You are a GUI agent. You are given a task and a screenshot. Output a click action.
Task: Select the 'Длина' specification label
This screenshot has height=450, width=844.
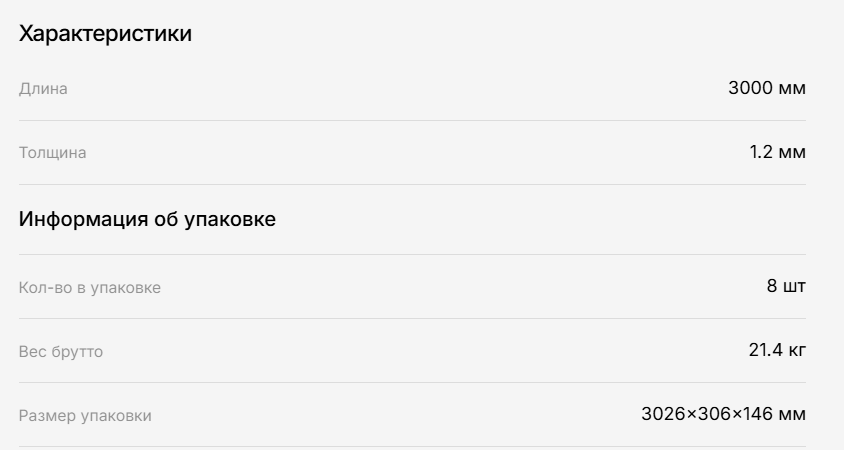click(43, 88)
